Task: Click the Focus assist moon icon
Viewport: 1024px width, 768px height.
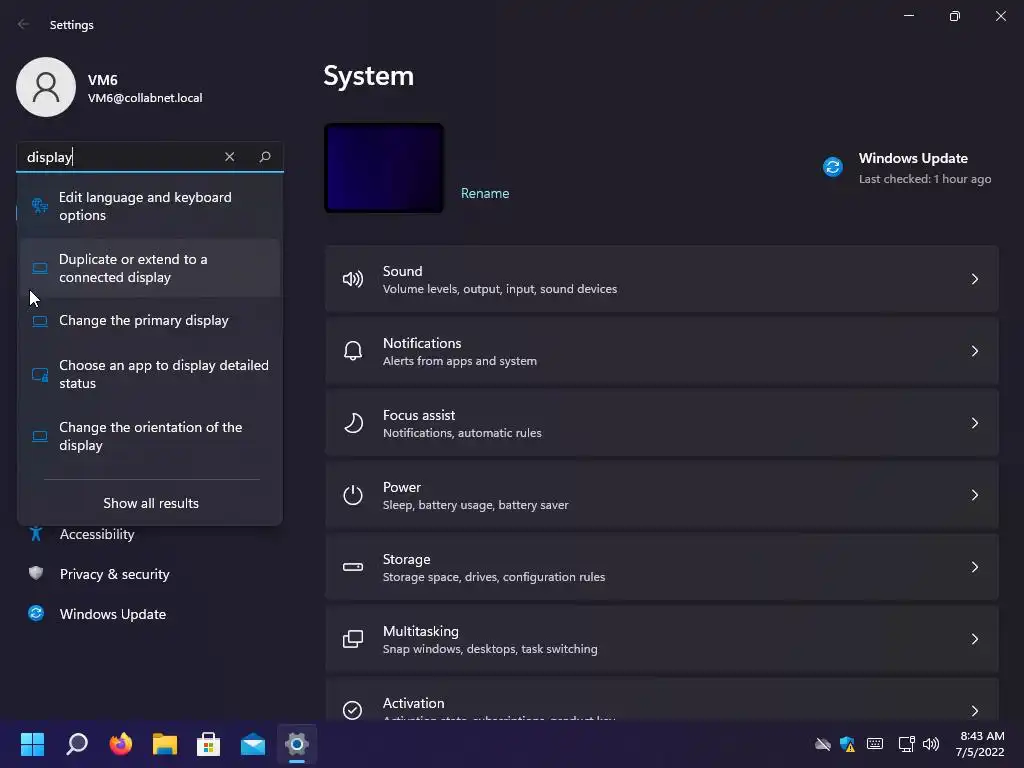Action: pos(353,423)
